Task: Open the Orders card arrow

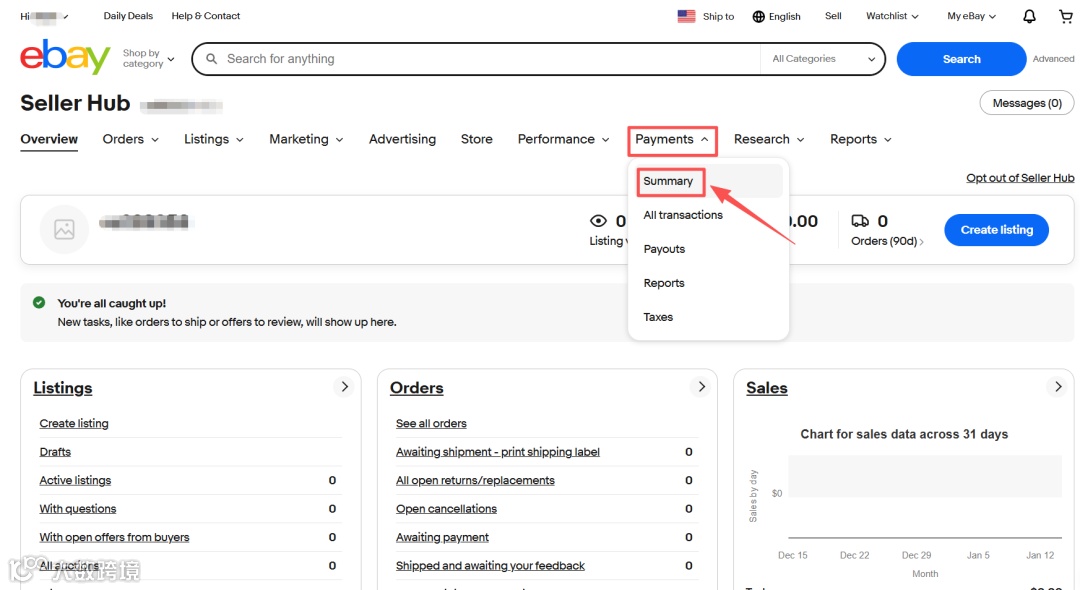Action: pyautogui.click(x=701, y=387)
